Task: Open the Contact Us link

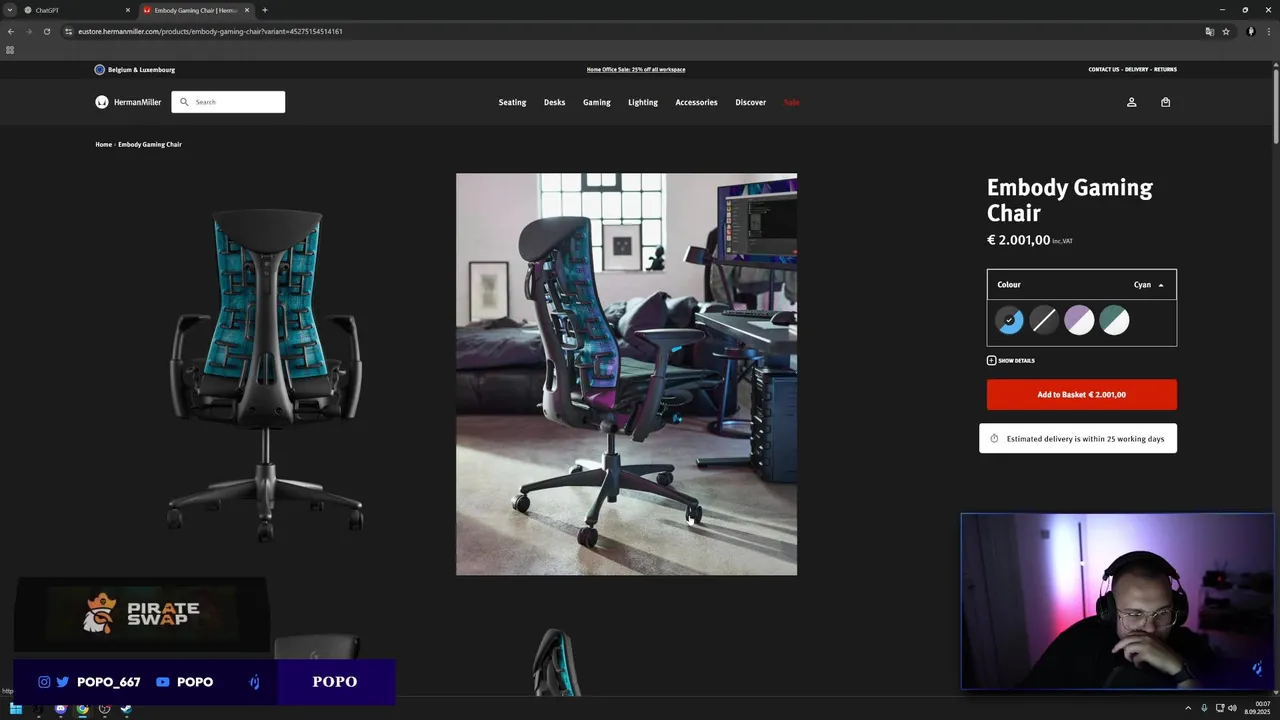Action: [x=1104, y=70]
